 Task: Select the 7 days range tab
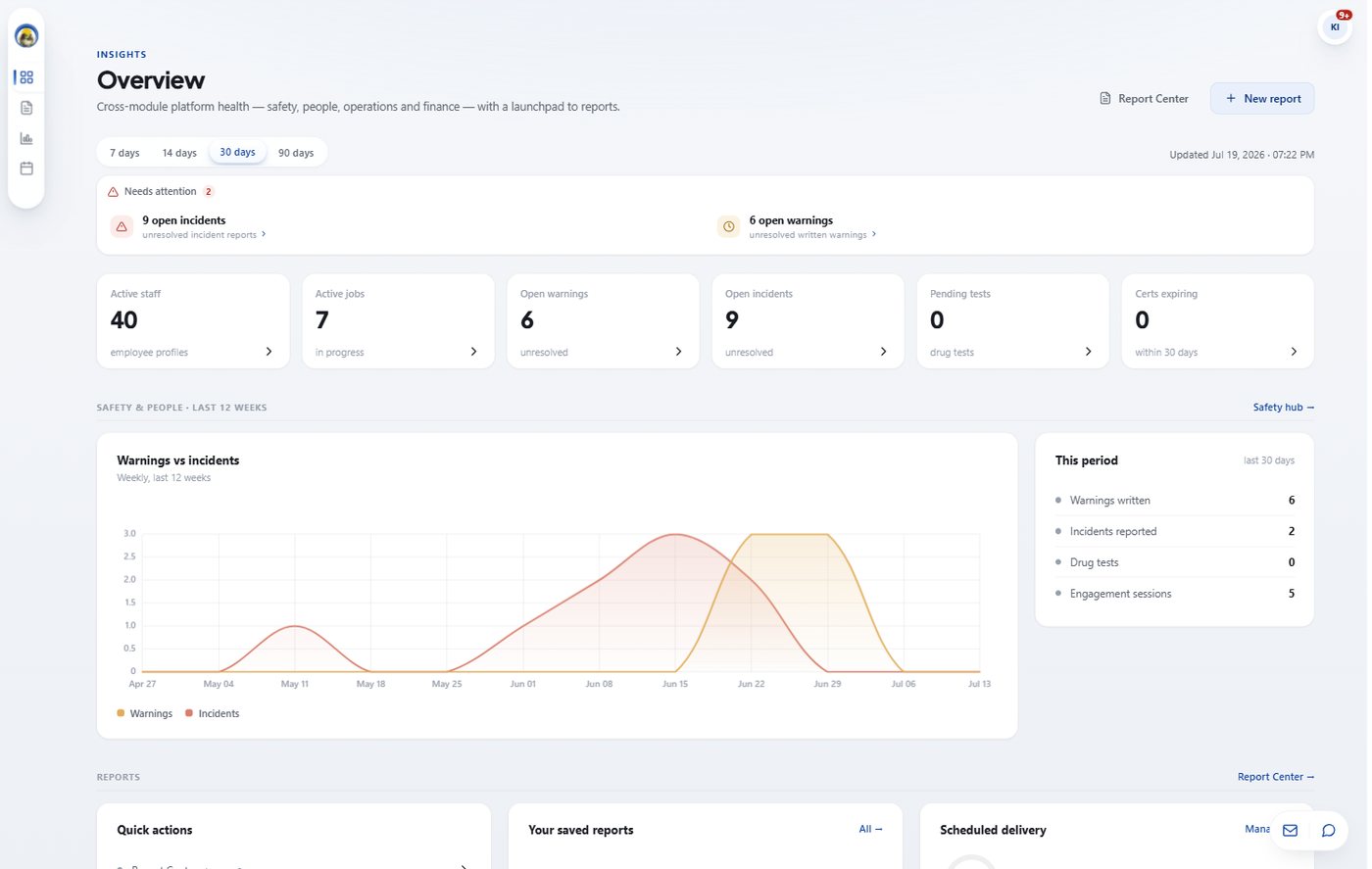click(124, 153)
